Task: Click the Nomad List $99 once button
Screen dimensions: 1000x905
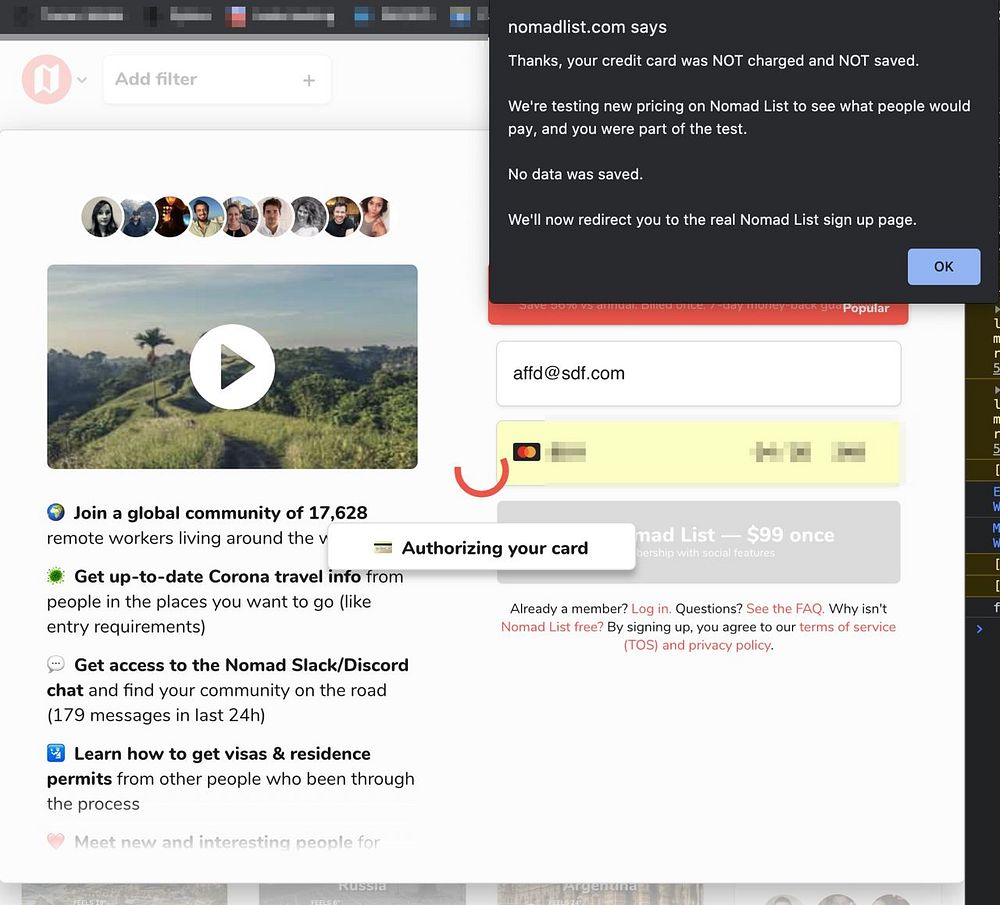Action: point(698,542)
